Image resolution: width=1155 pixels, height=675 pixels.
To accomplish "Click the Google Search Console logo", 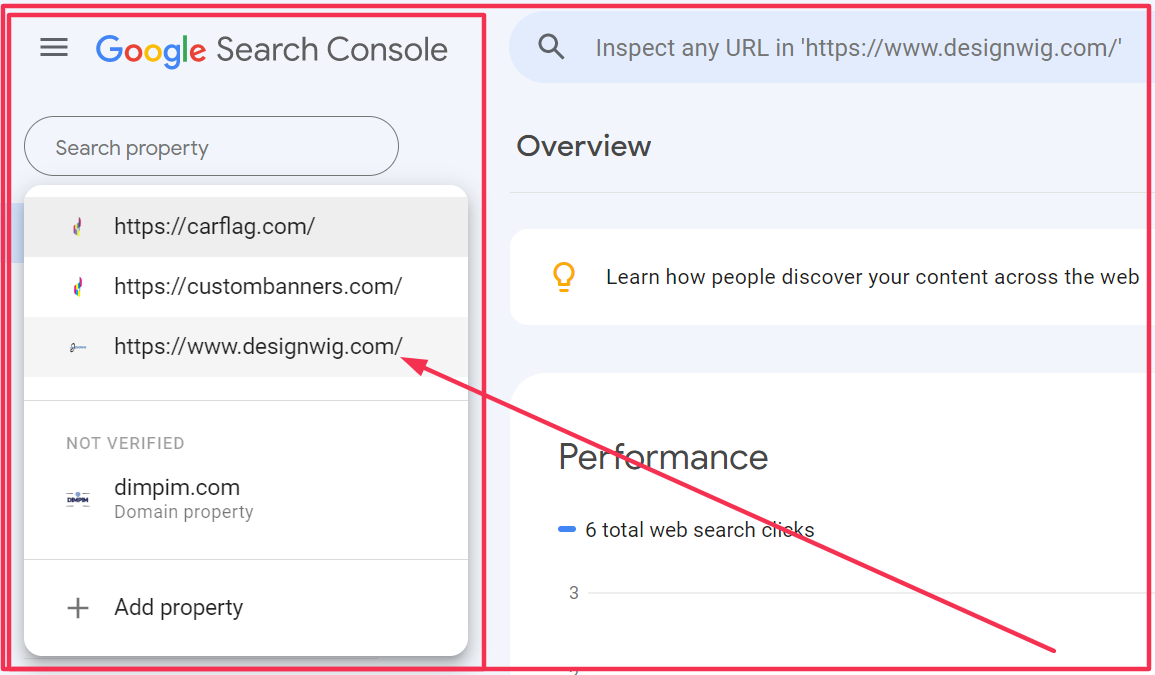I will (x=271, y=50).
